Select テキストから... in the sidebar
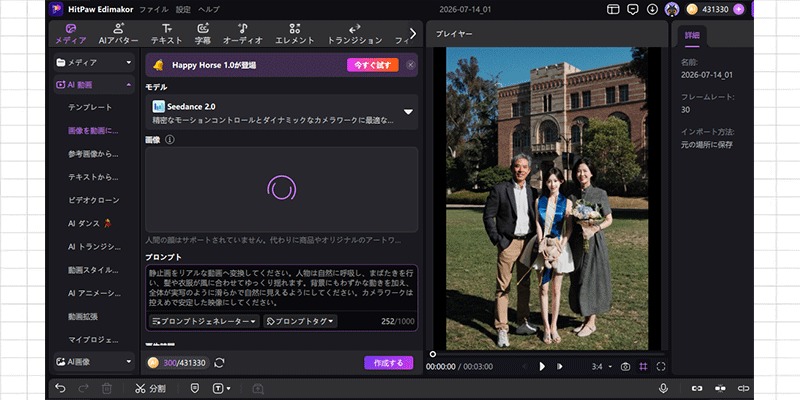The height and width of the screenshot is (400, 800). click(x=93, y=177)
